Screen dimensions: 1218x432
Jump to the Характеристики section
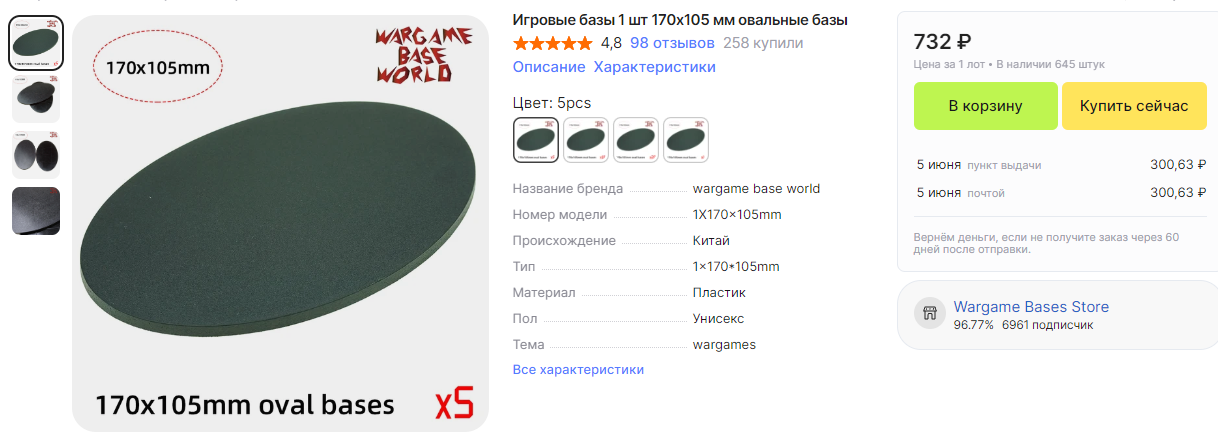(655, 67)
